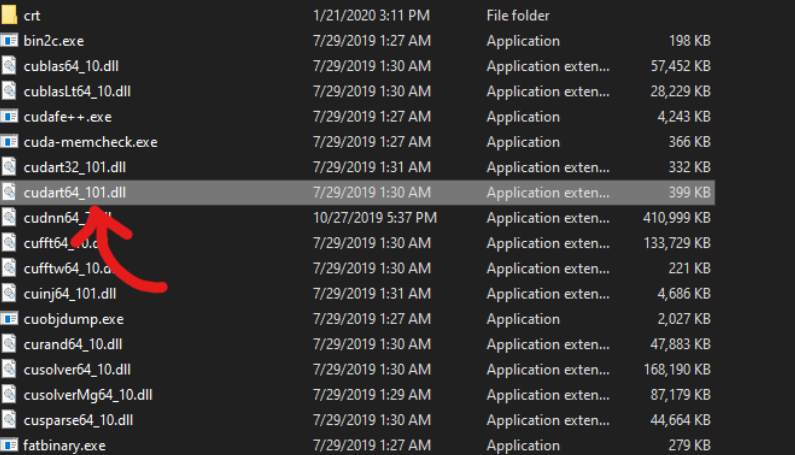Click the File folder type of crt
The image size is (795, 455).
pos(518,16)
